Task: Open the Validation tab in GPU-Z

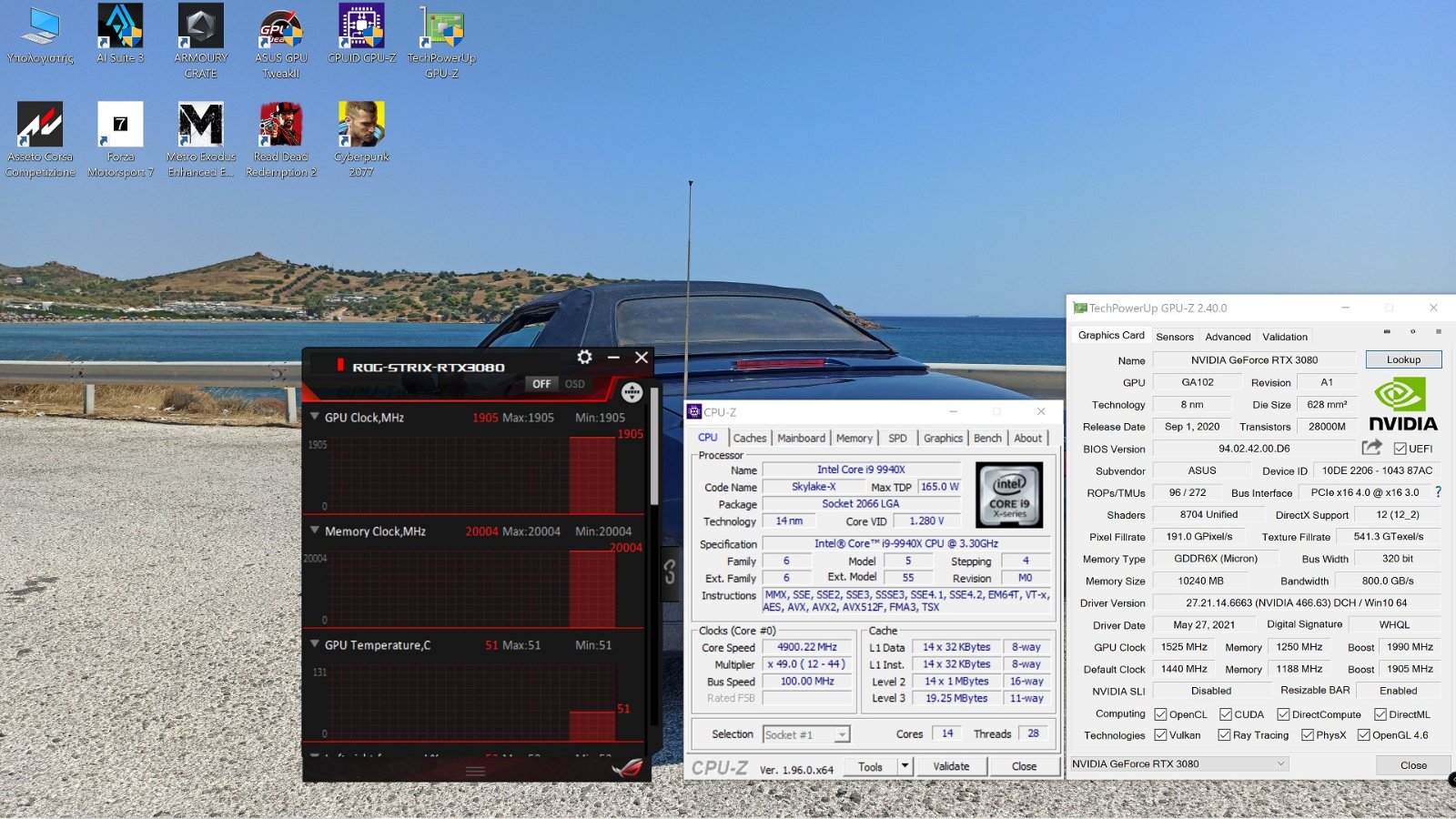Action: 1285,337
